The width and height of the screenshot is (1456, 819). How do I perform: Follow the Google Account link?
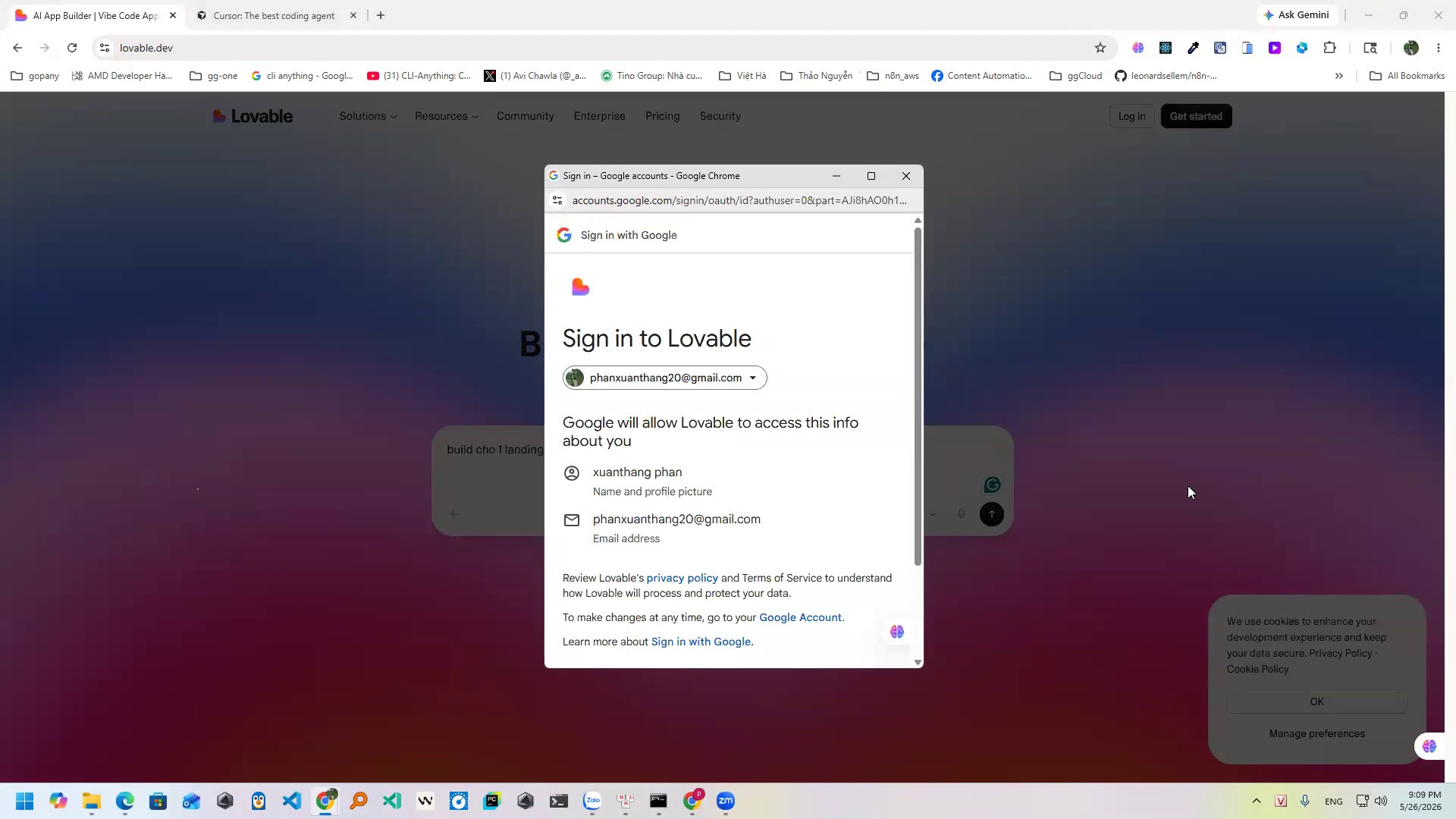coord(801,617)
